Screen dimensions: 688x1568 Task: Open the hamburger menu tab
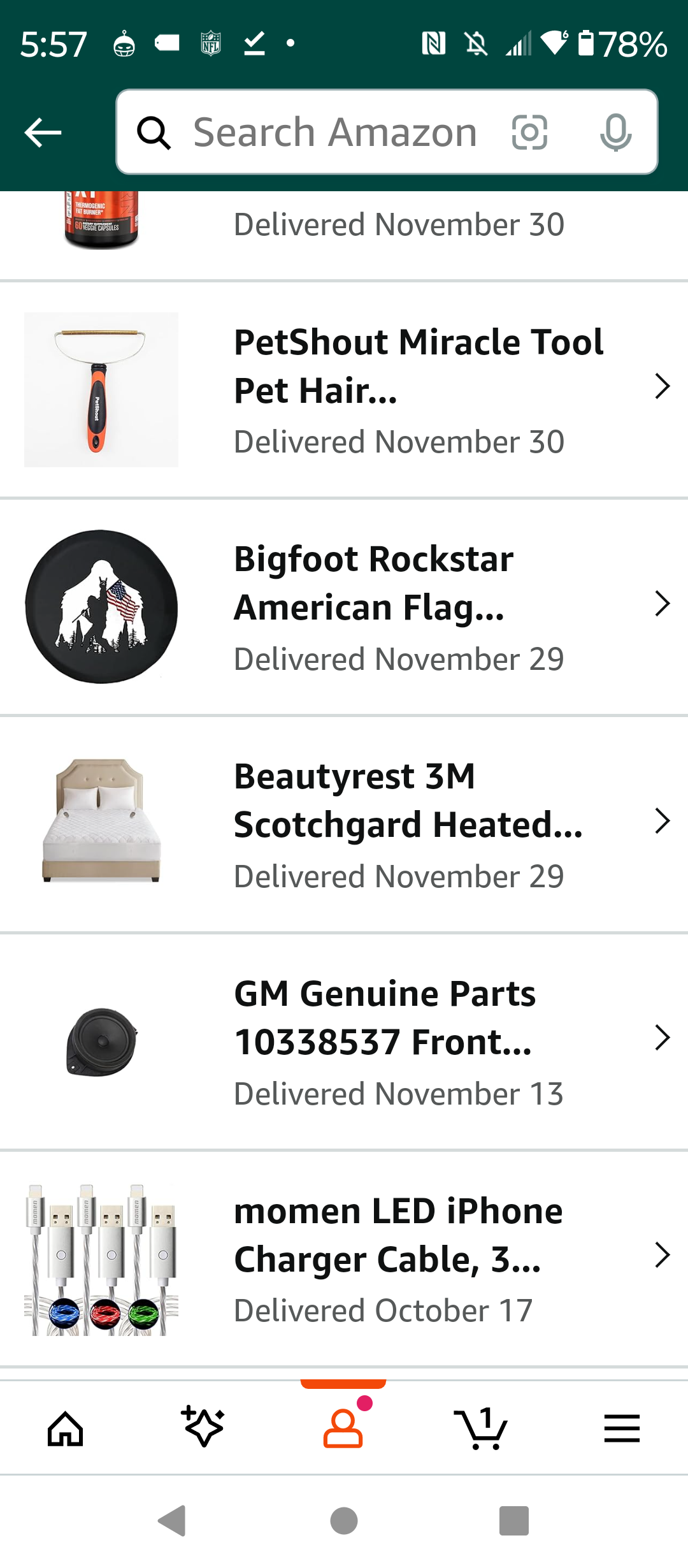[x=622, y=1428]
